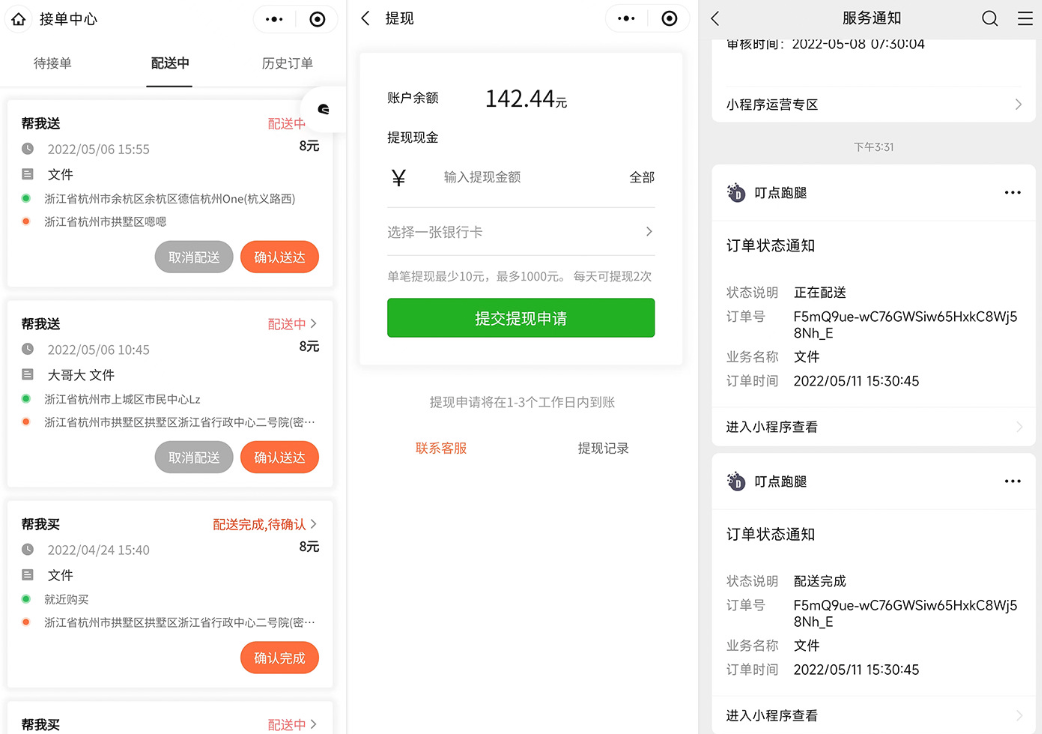This screenshot has width=1042, height=734.
Task: Open 联系客服 link
Action: (440, 450)
